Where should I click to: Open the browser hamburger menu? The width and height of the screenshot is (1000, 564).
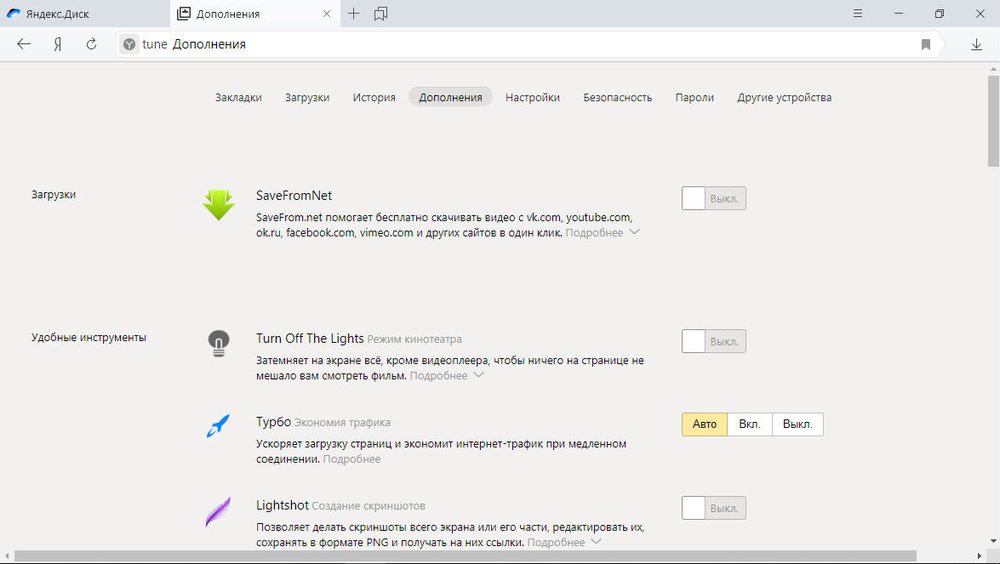(858, 13)
